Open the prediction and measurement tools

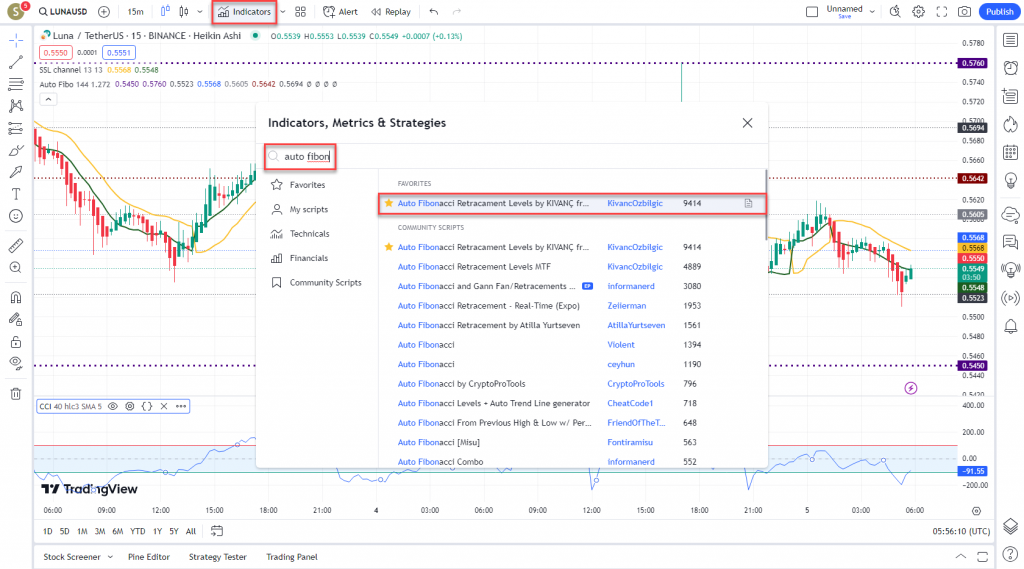(16, 128)
